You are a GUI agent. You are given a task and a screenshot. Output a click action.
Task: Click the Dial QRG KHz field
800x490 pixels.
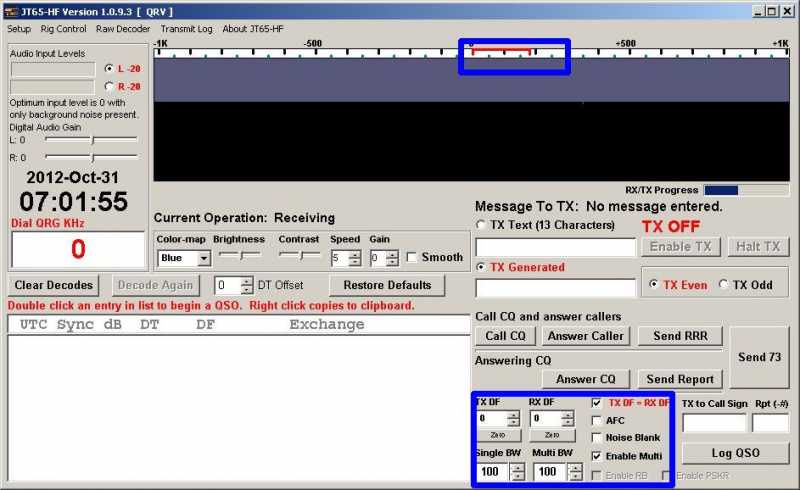pos(78,249)
